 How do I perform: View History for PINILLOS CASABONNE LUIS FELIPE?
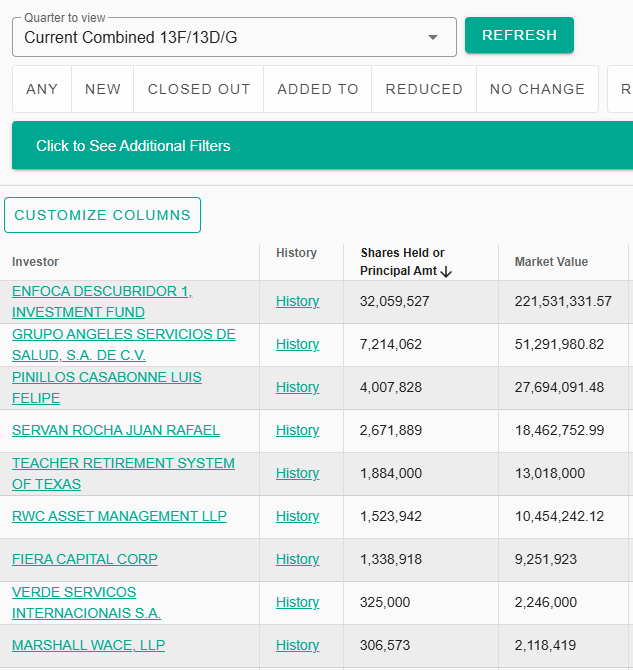point(297,388)
